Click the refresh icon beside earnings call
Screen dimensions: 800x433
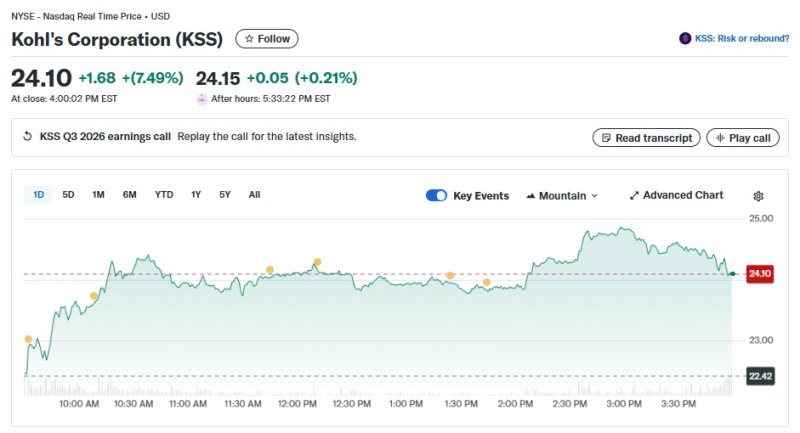click(x=28, y=137)
